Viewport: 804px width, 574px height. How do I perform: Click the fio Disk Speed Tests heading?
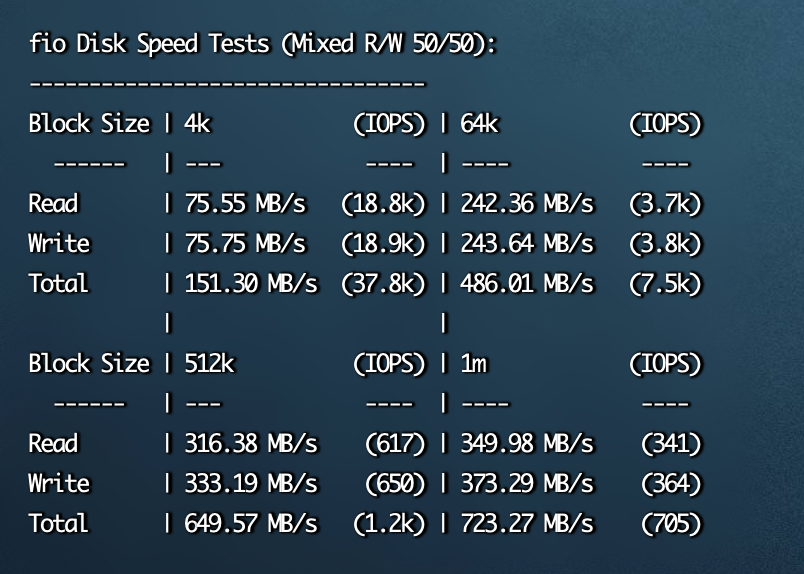pyautogui.click(x=263, y=44)
